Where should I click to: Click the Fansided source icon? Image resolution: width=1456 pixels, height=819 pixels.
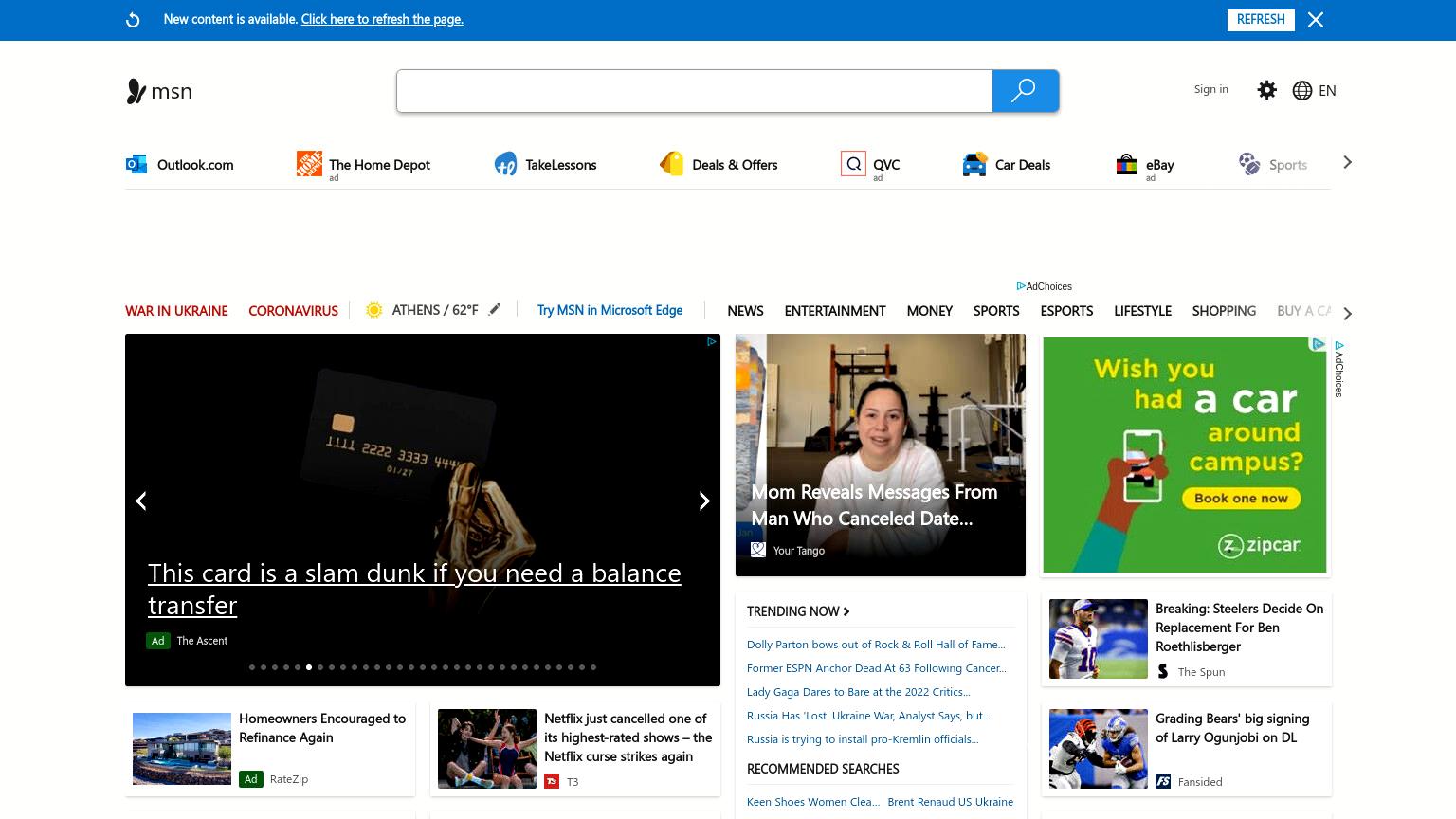[1163, 781]
